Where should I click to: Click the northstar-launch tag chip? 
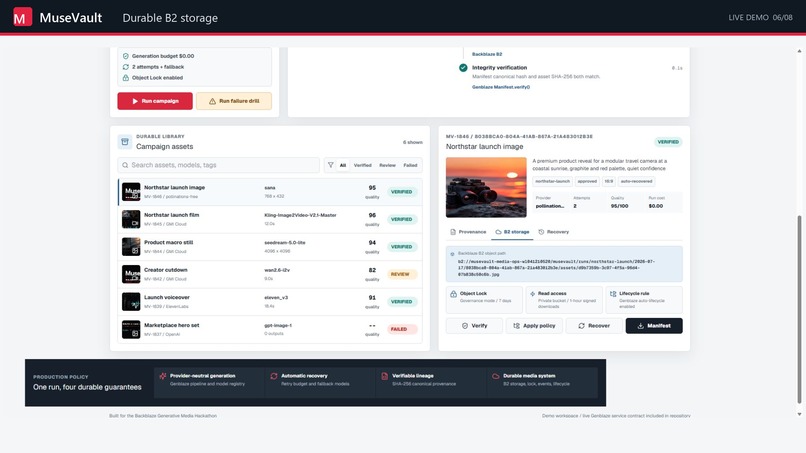tap(552, 181)
